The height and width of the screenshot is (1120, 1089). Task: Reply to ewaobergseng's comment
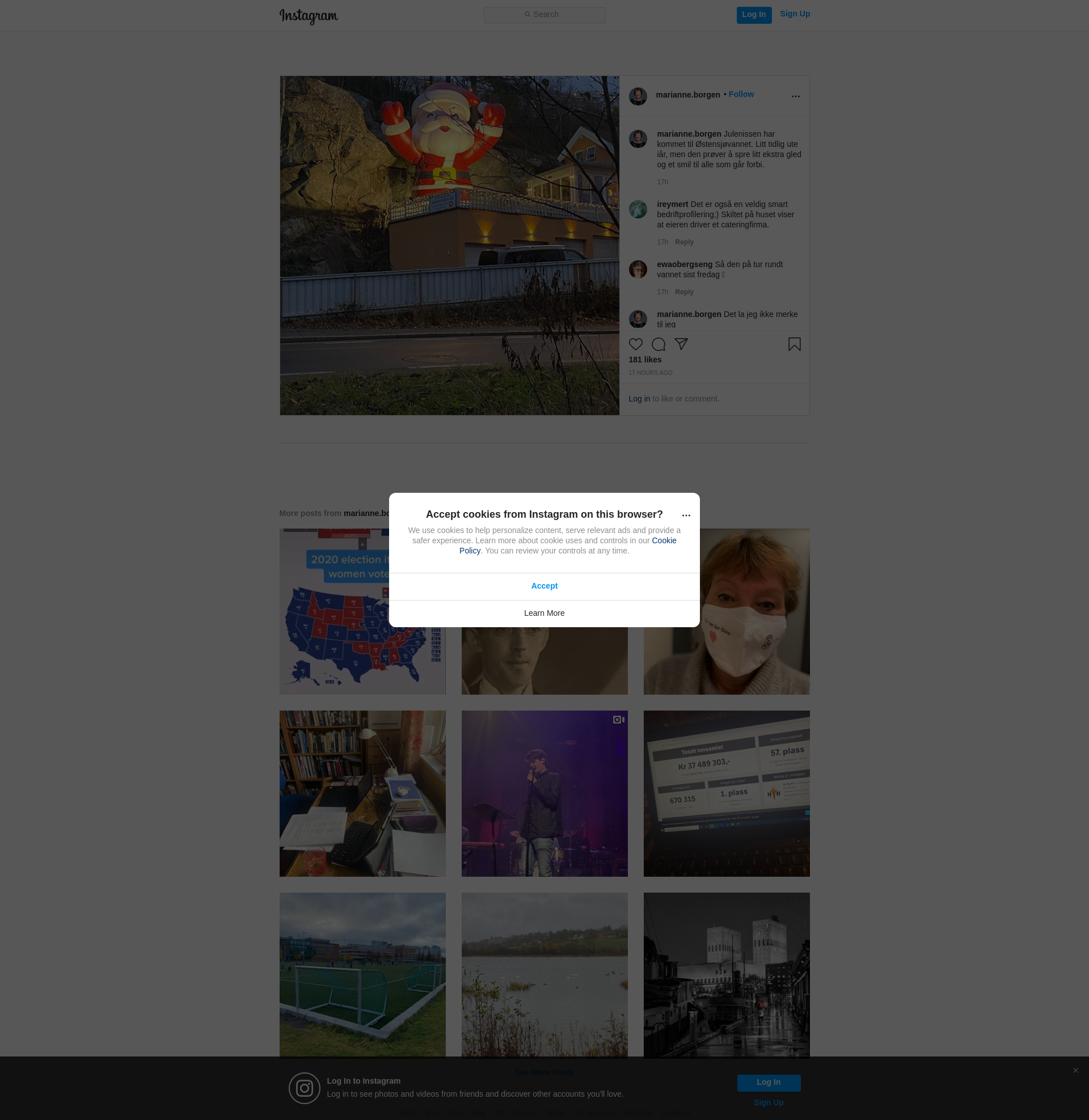[x=683, y=292]
